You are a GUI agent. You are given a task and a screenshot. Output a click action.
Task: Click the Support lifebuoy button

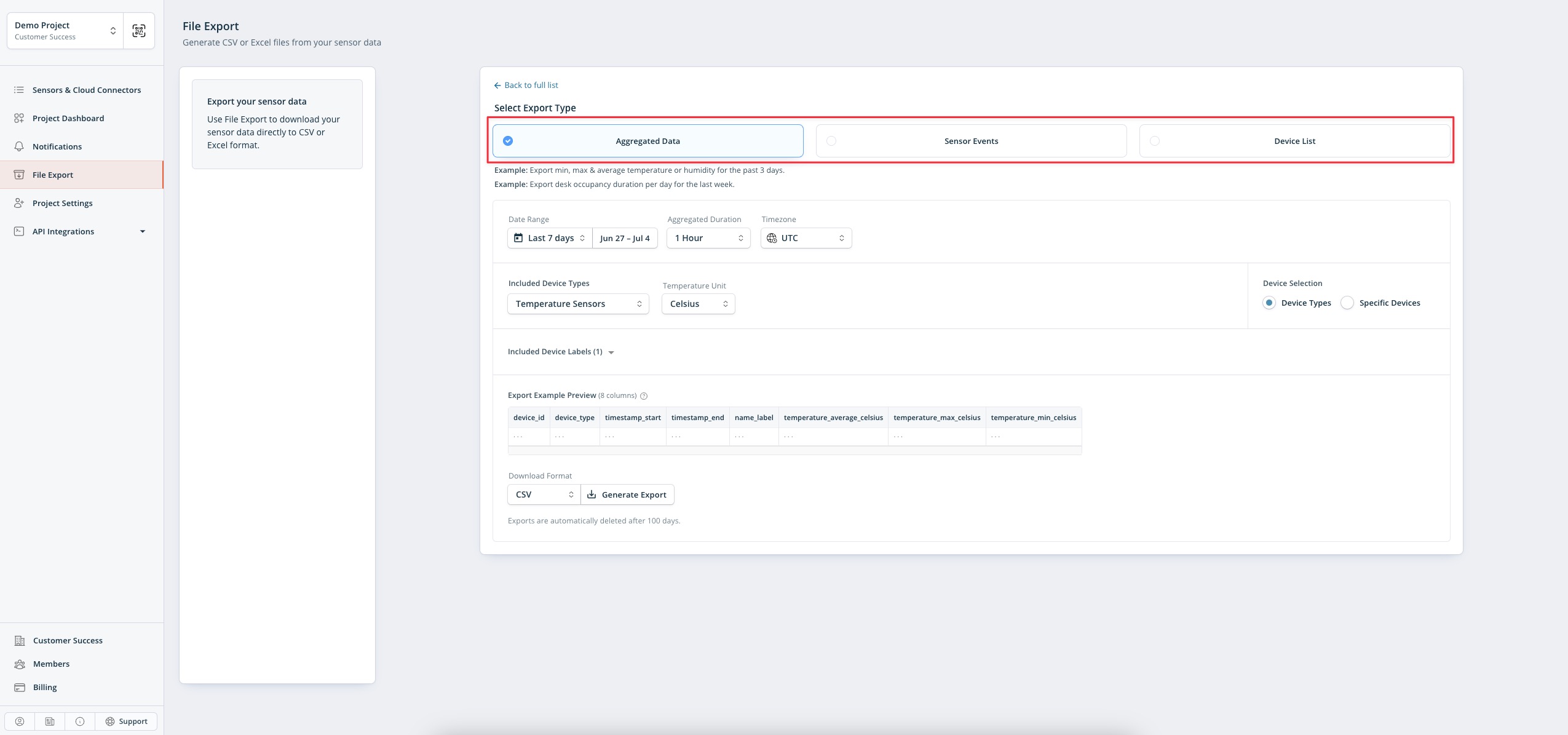[x=126, y=721]
